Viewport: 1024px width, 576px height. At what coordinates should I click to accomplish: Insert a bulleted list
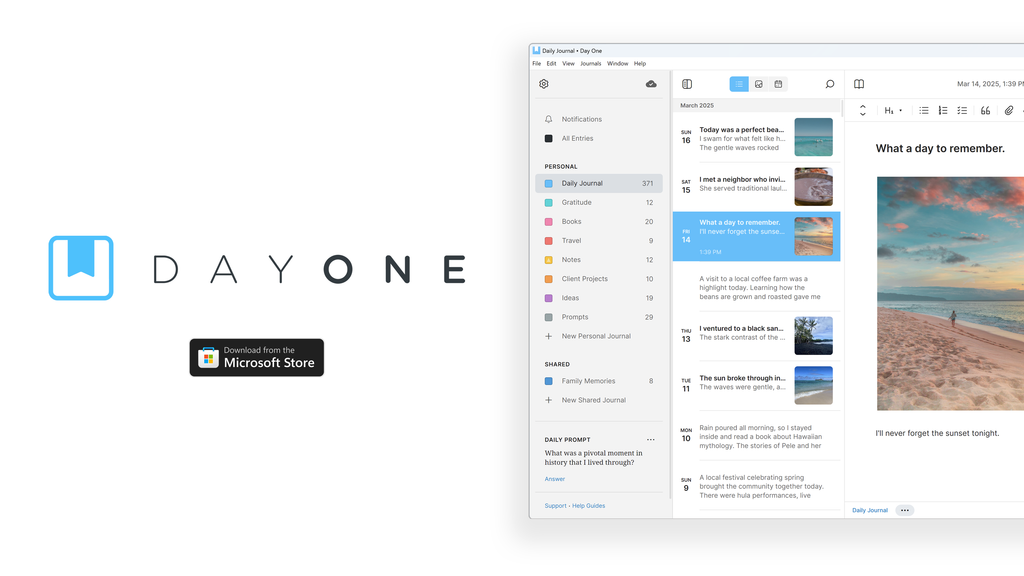pos(924,111)
